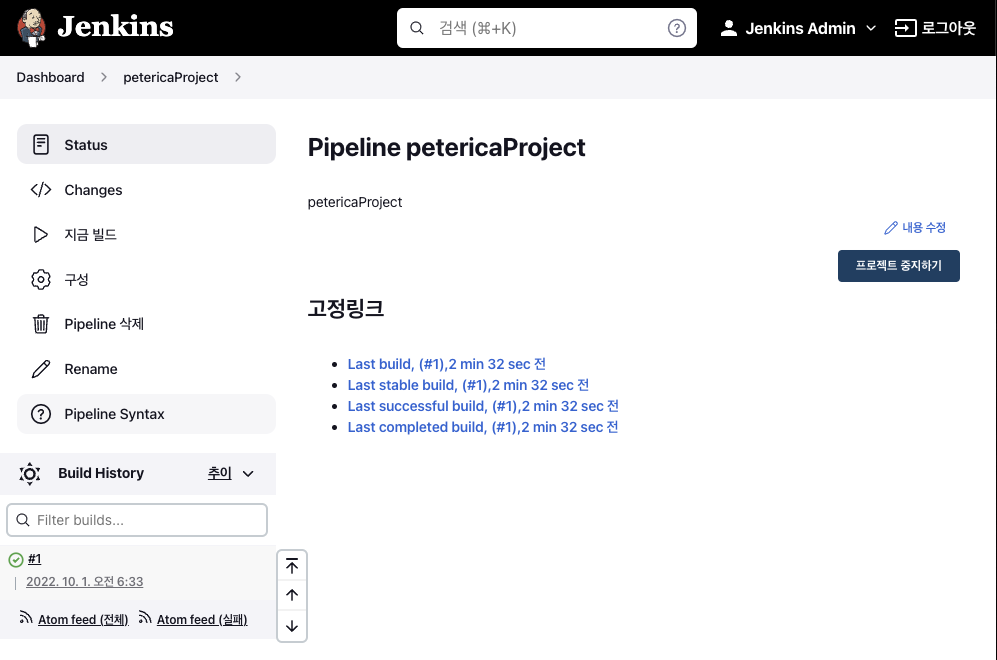Viewport: 997px width, 660px height.
Task: Click the 지금 빌드 play triangle icon
Action: coord(41,235)
